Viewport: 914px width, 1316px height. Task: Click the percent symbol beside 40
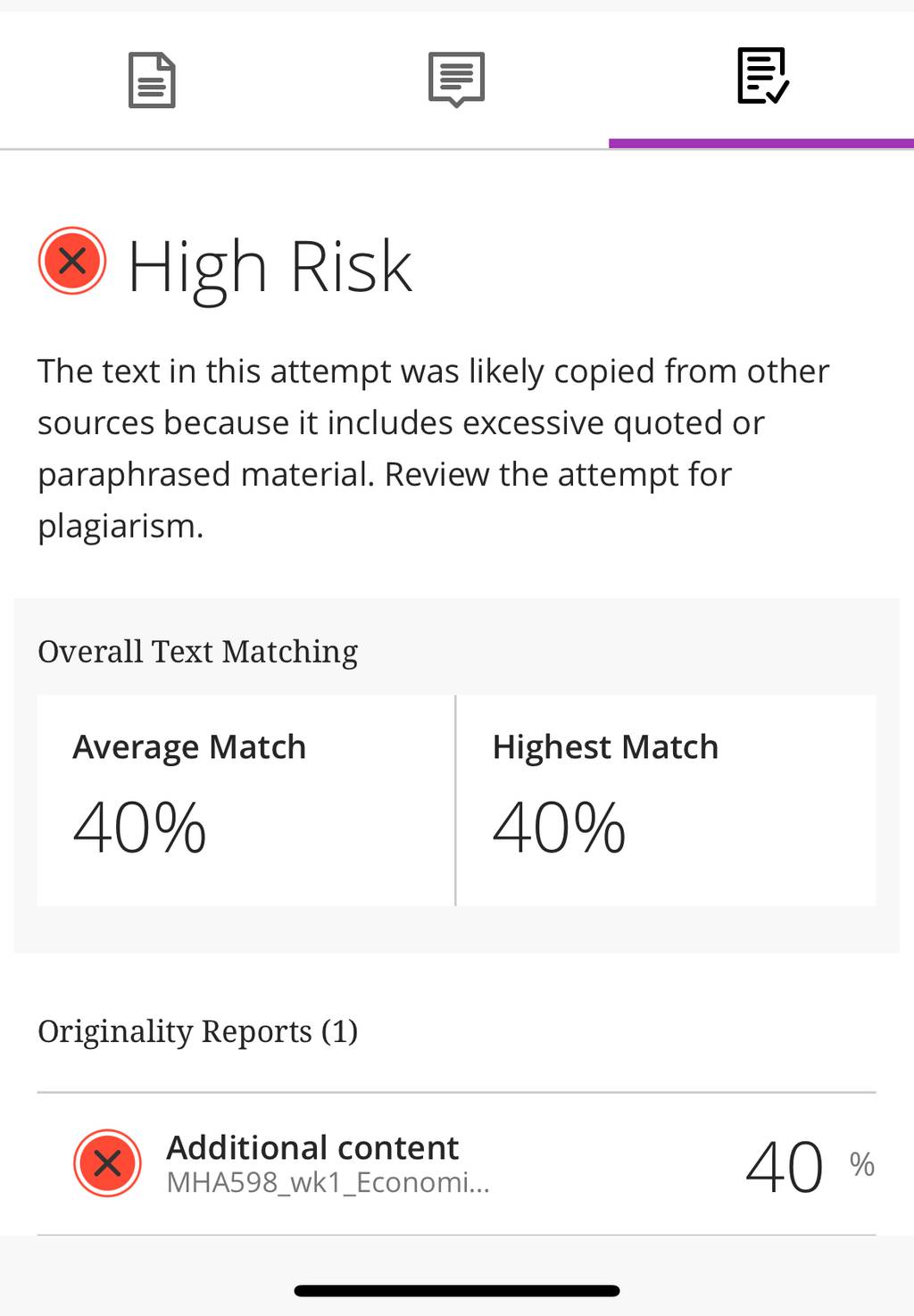(861, 1163)
